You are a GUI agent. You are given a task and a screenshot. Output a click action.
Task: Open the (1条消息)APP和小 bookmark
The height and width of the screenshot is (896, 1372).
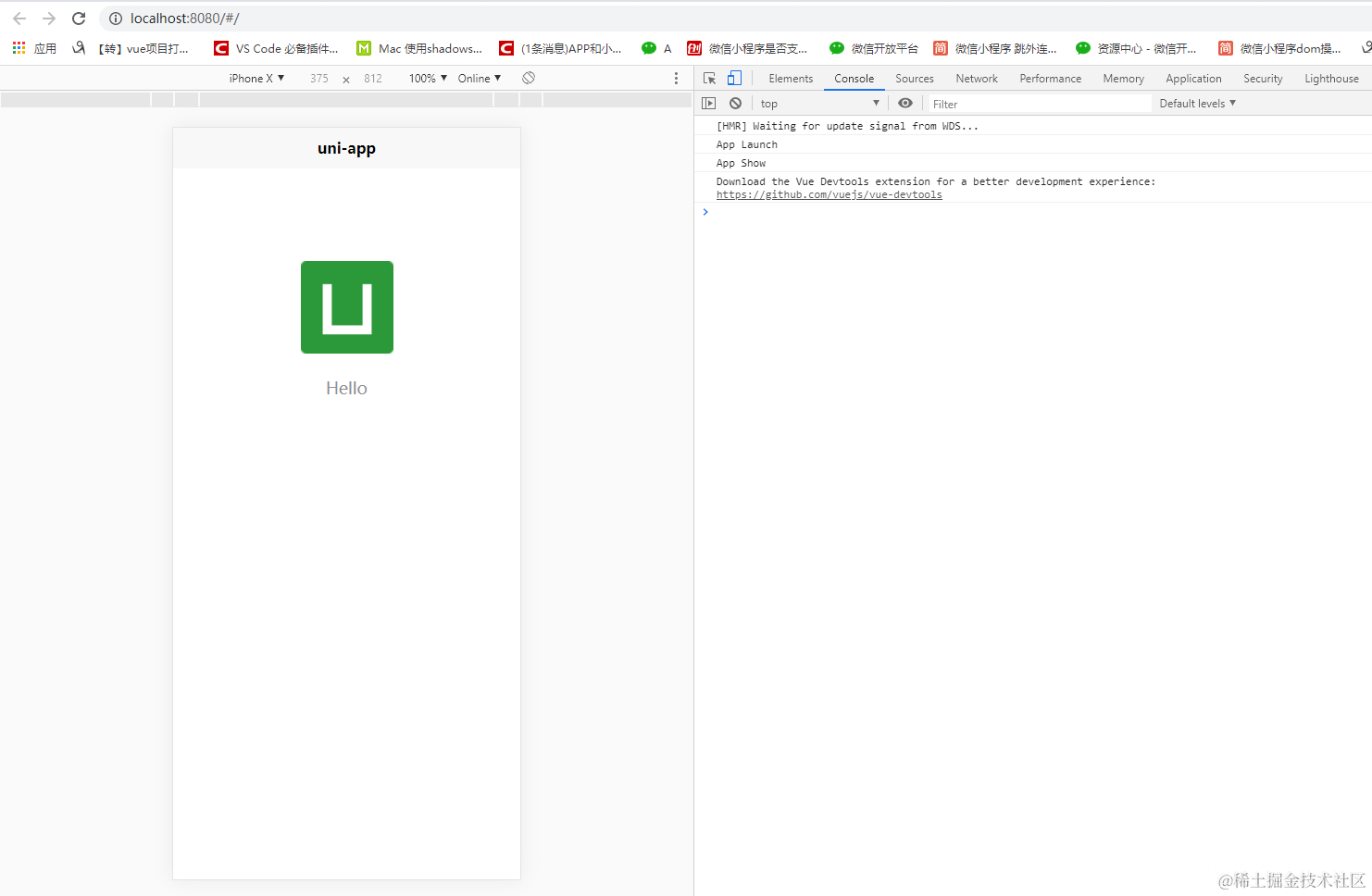click(x=561, y=48)
